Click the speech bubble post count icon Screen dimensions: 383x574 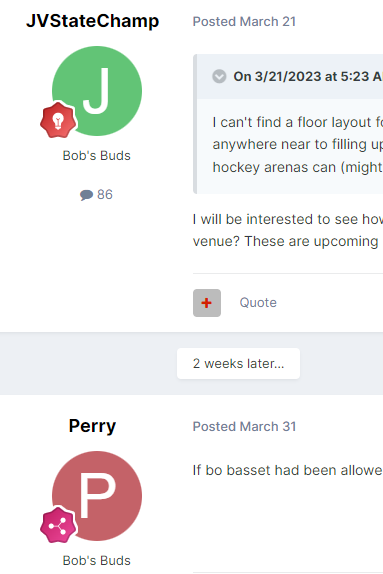click(x=86, y=195)
